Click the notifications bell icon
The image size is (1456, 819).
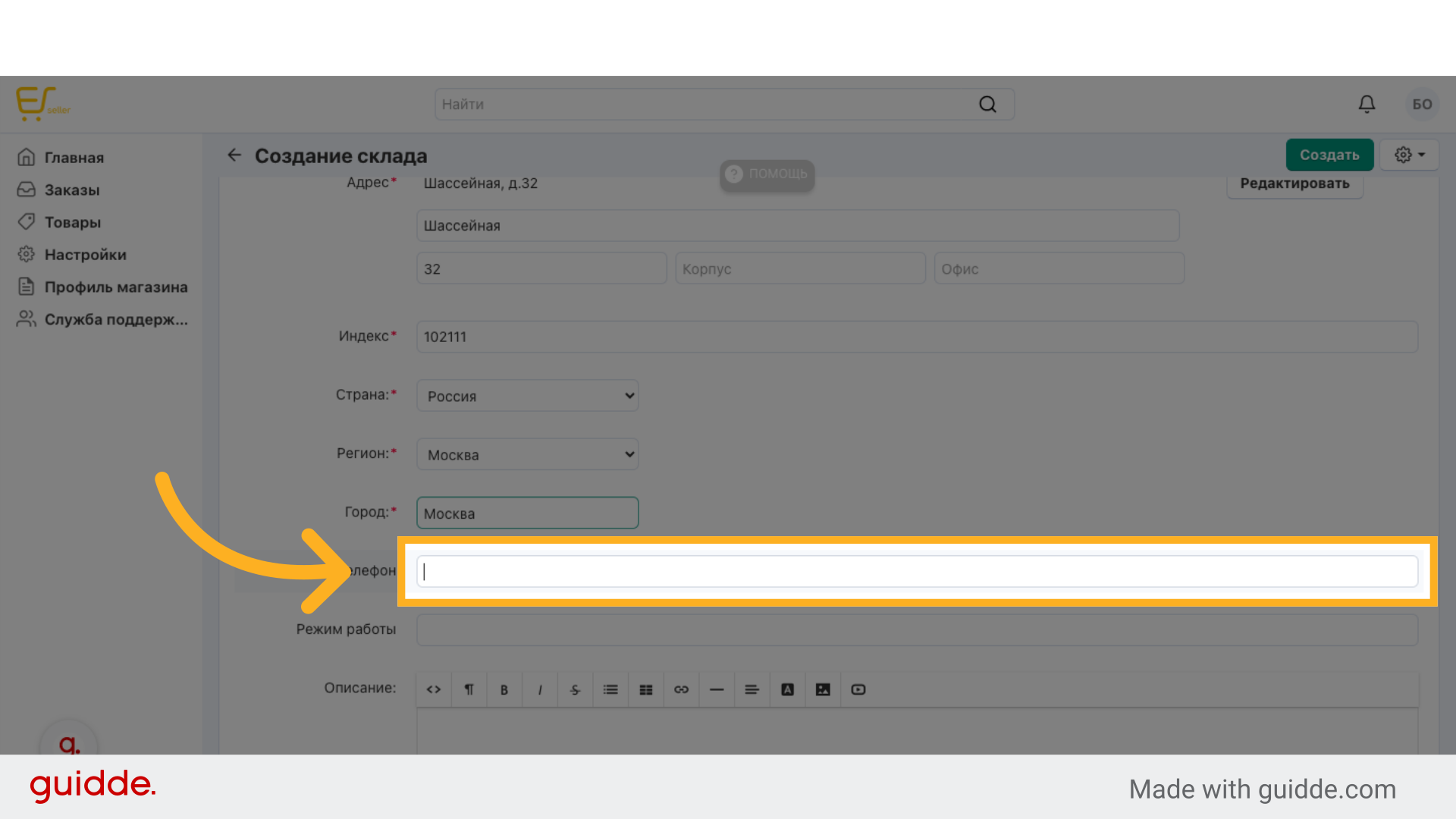click(x=1367, y=104)
